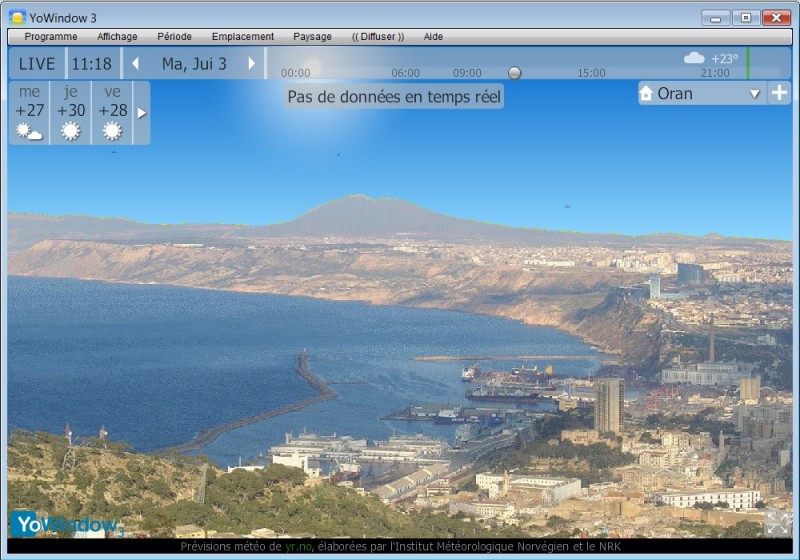Click the 00:00 mark on timeline
This screenshot has height=560, width=800.
tap(295, 73)
